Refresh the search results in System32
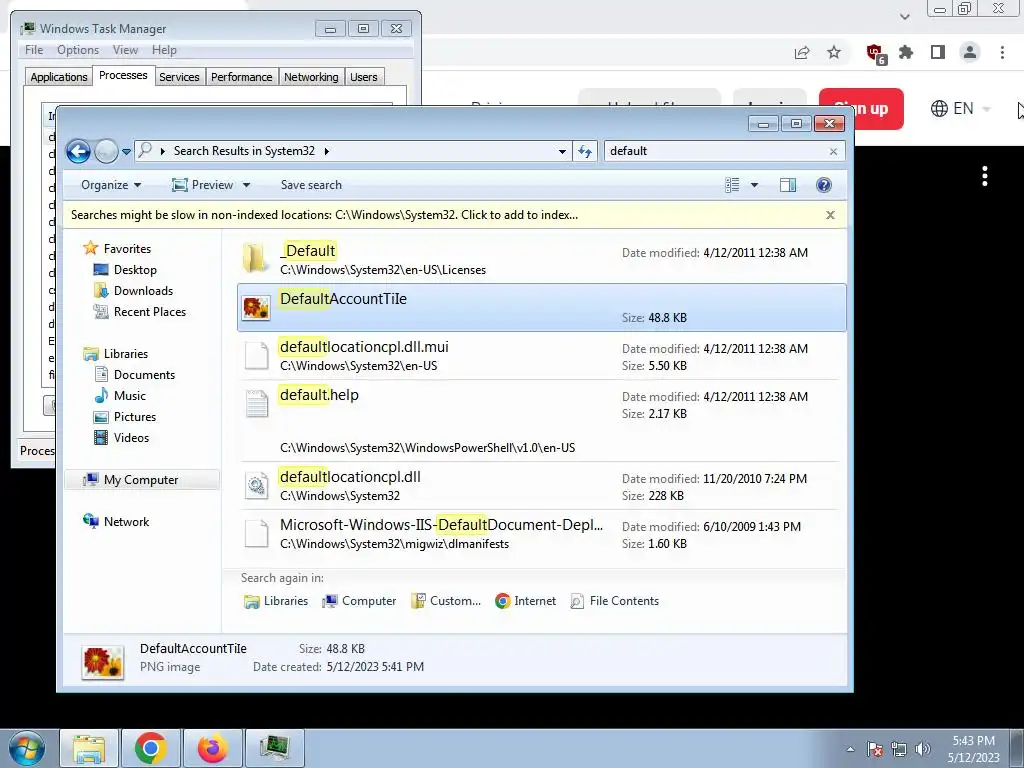This screenshot has height=768, width=1024. click(584, 152)
